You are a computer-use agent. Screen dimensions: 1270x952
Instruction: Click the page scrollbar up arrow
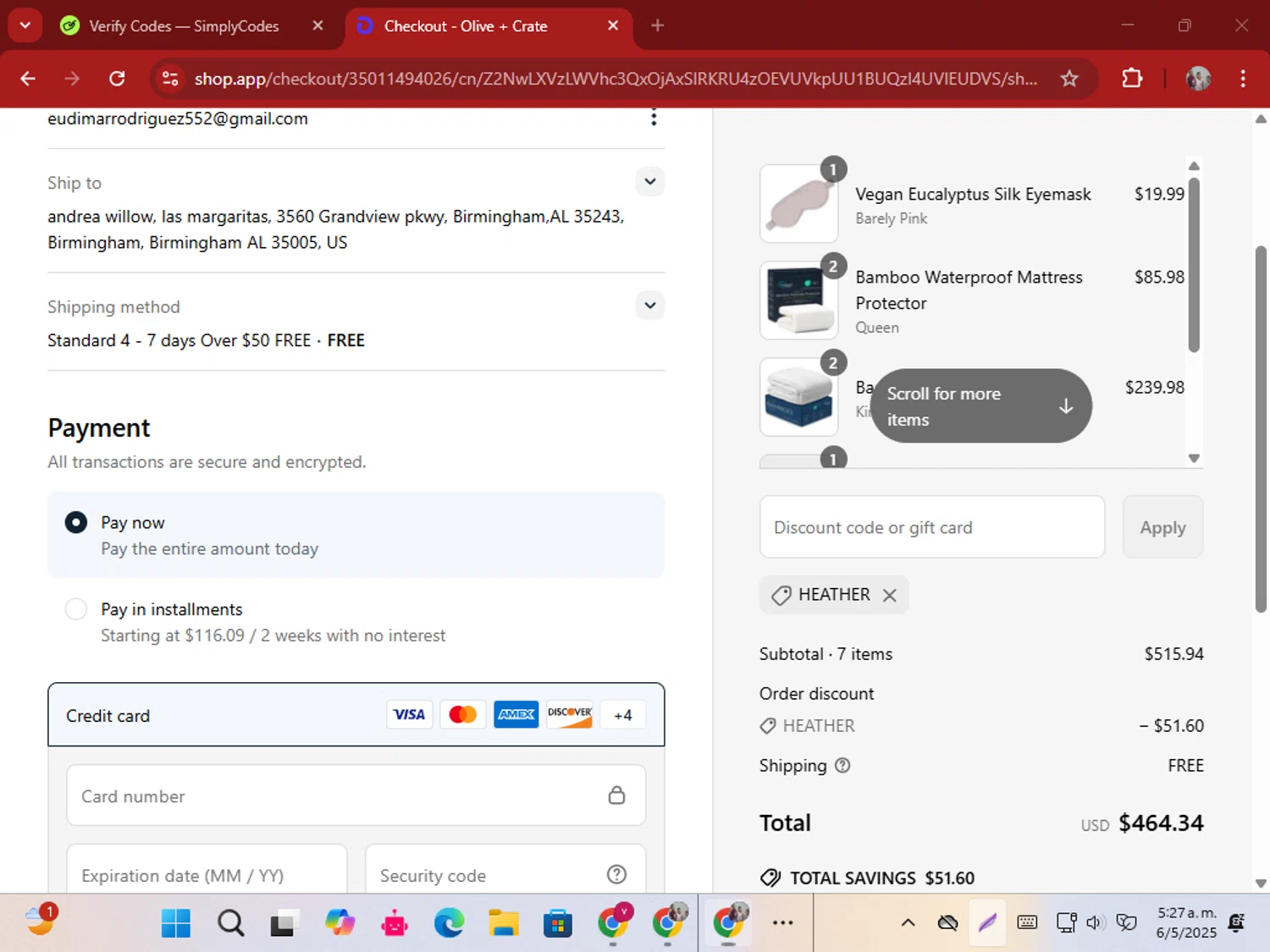pyautogui.click(x=1261, y=118)
